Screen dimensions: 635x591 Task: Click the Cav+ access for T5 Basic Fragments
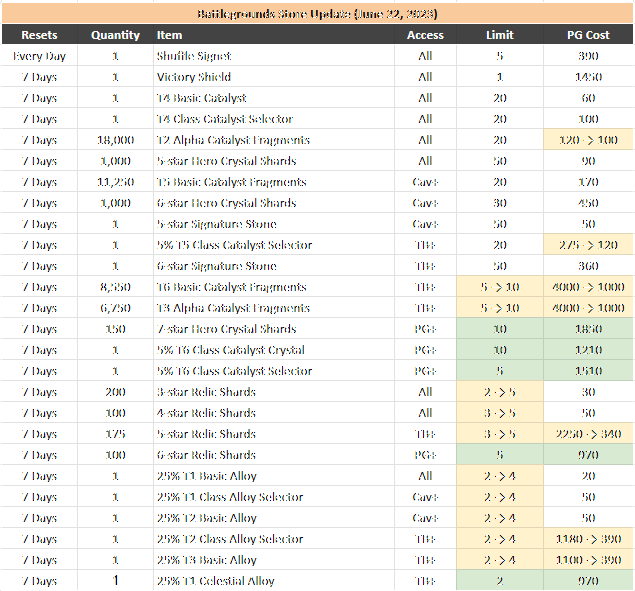click(x=425, y=182)
